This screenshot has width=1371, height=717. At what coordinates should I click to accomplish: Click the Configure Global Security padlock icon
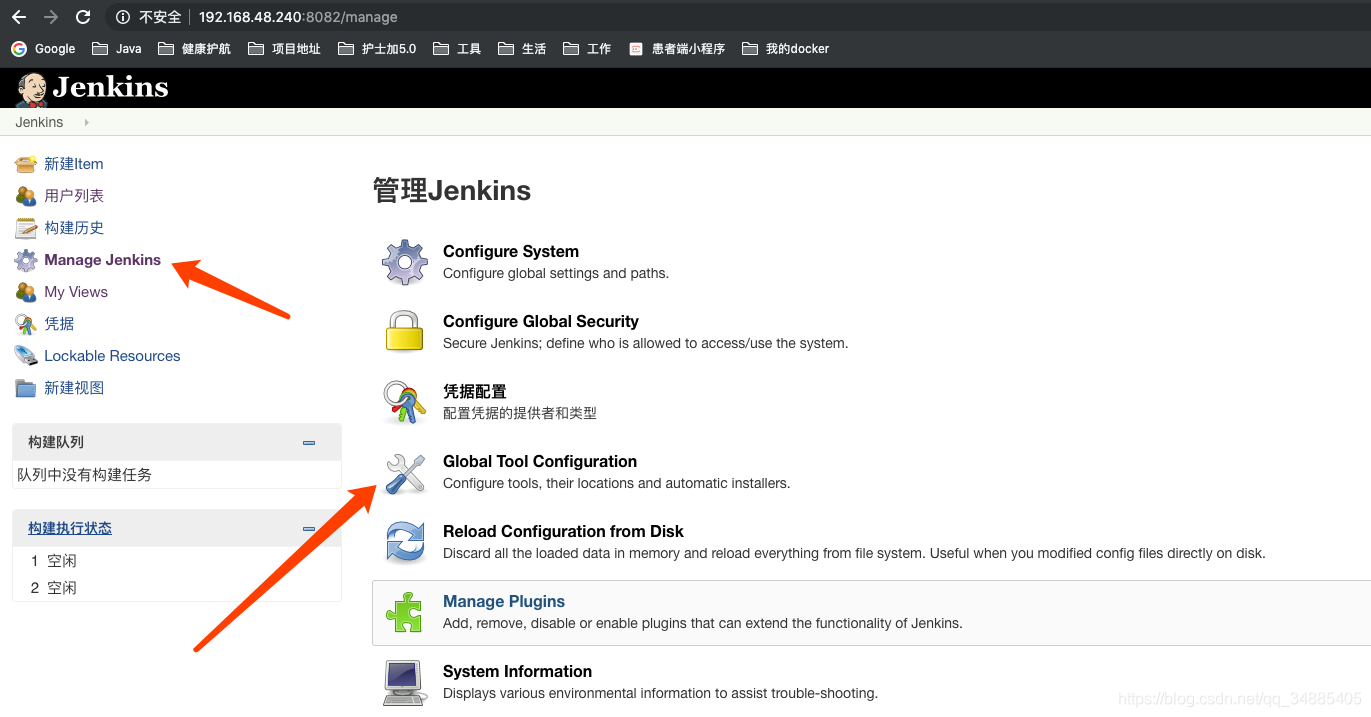click(405, 332)
